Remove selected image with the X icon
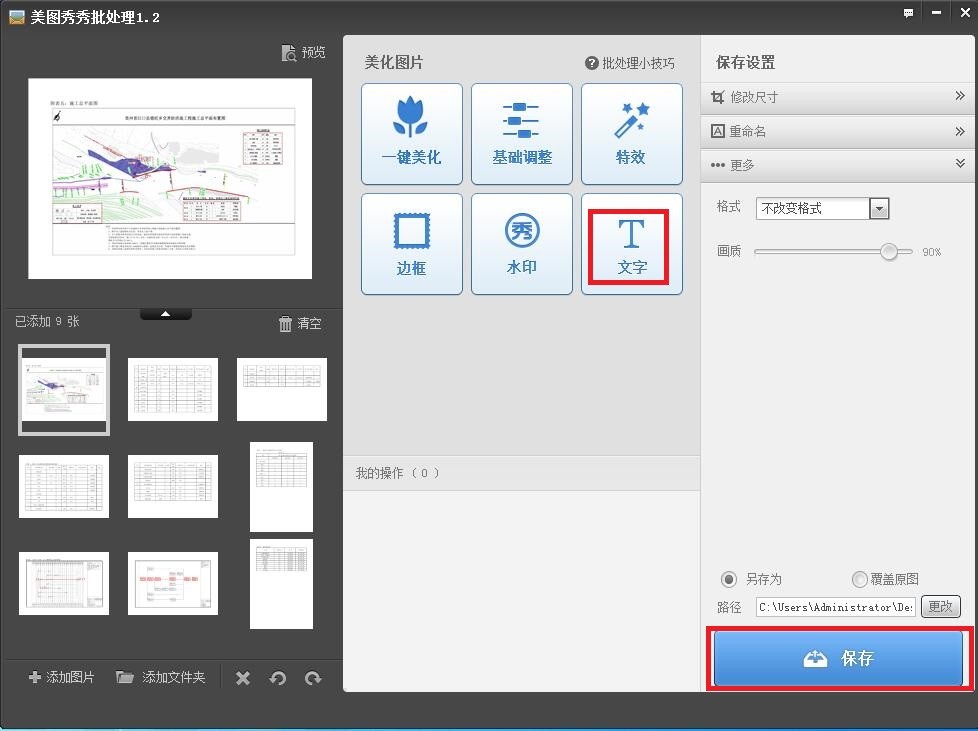The width and height of the screenshot is (978, 731). 243,678
